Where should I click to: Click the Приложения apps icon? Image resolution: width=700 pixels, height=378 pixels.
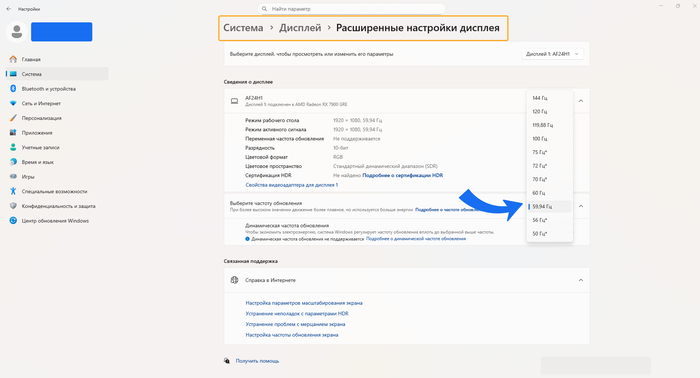point(13,133)
